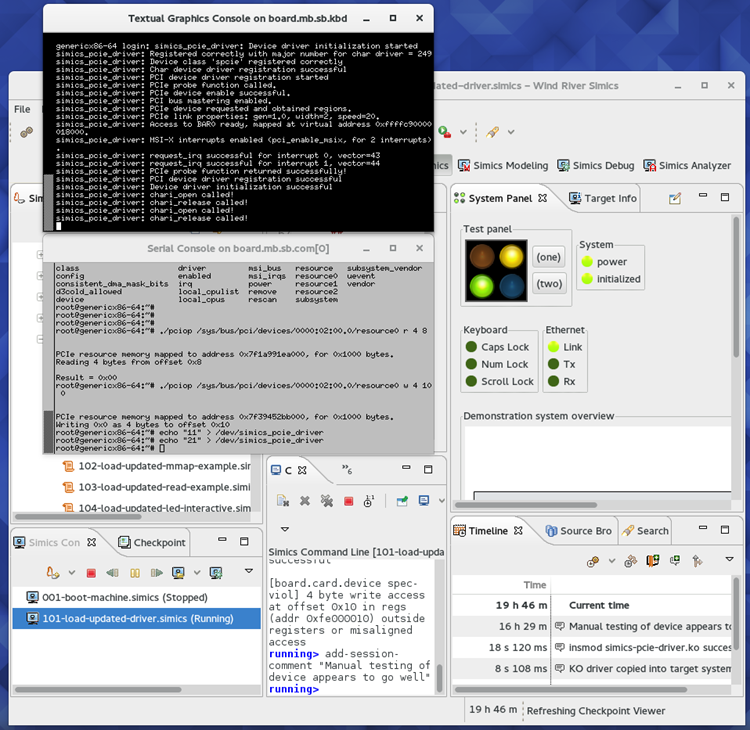The width and height of the screenshot is (750, 730).
Task: Click the new-session launch icon in Simics Control
Action: click(52, 572)
